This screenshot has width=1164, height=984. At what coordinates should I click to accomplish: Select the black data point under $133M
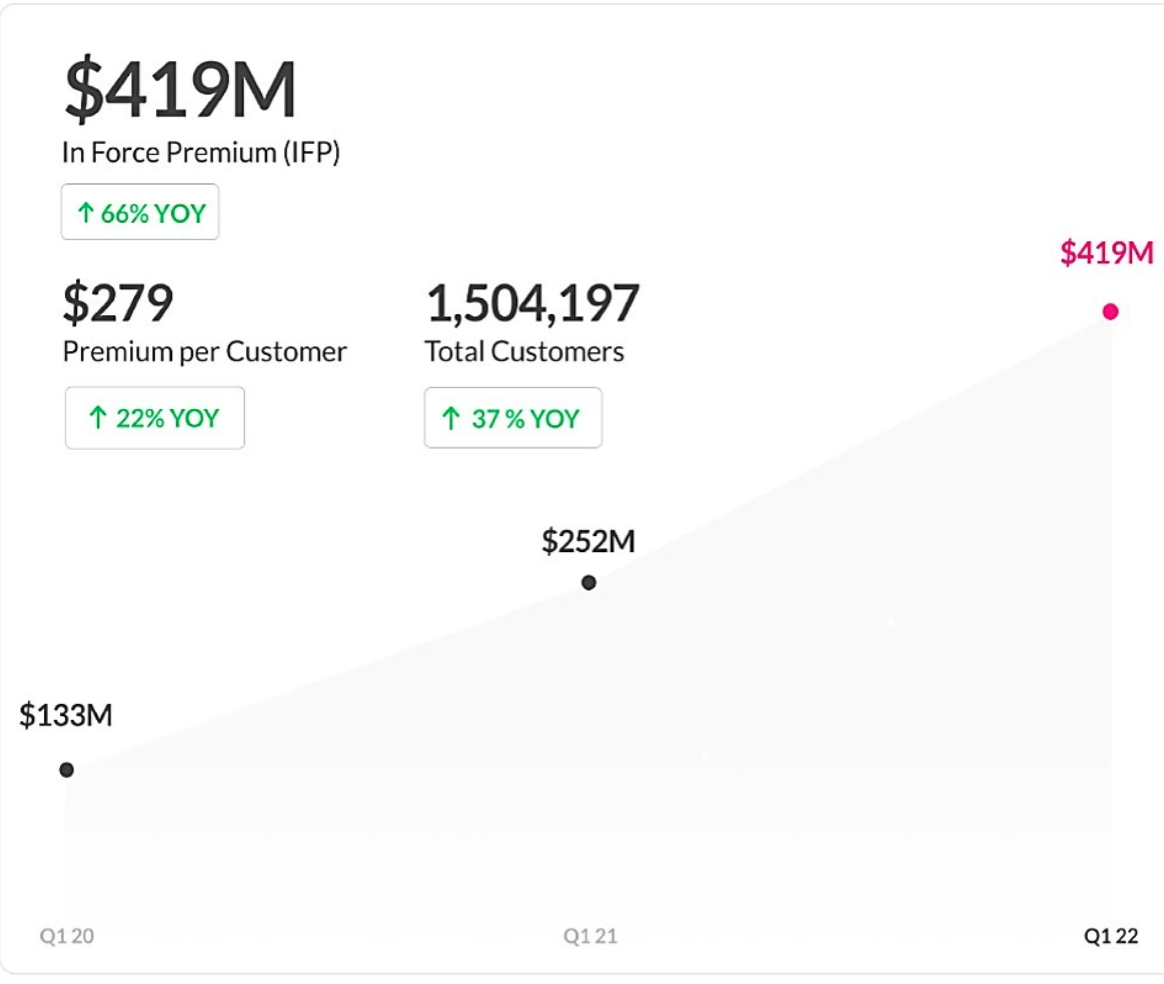pos(66,769)
